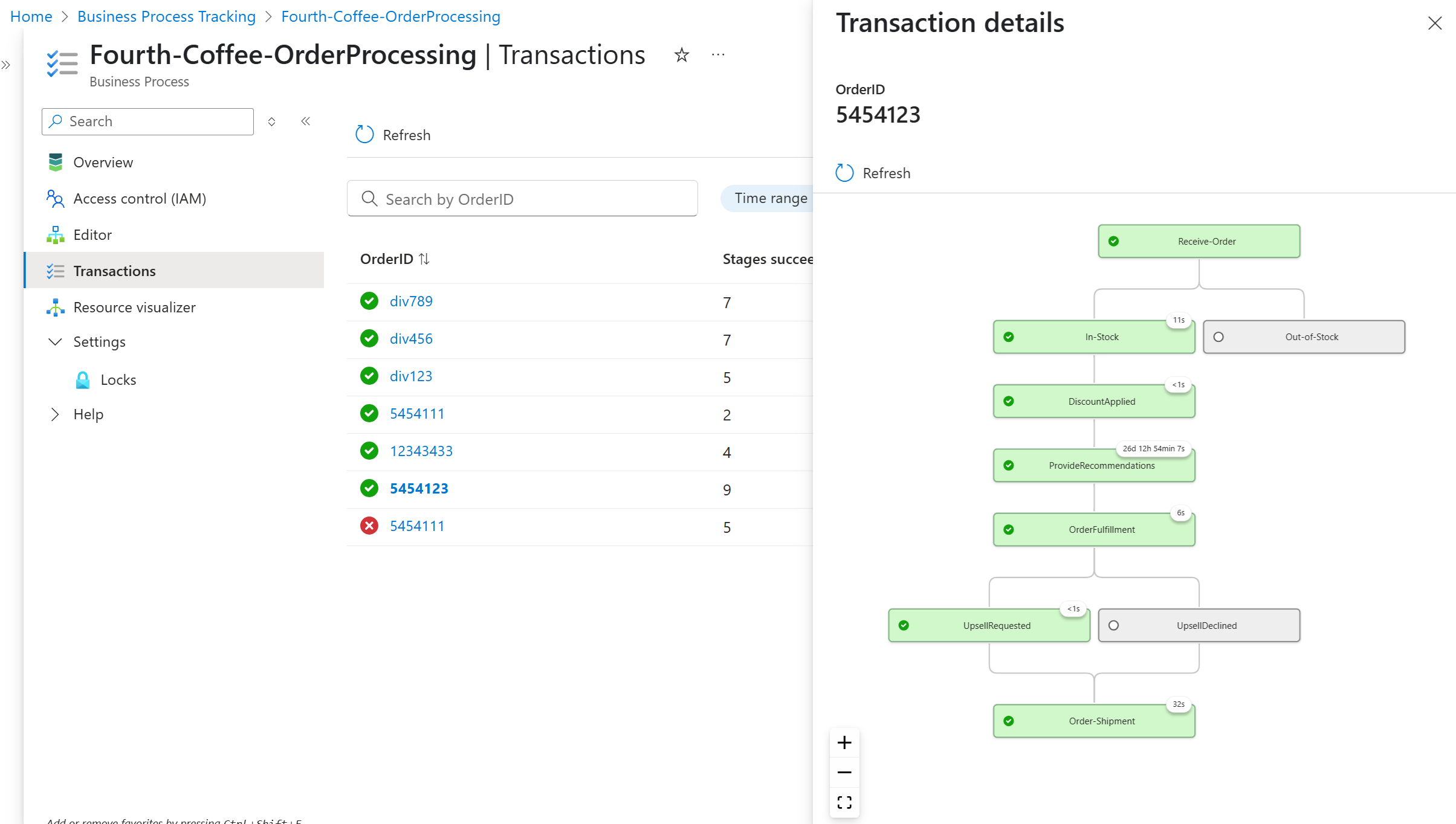The height and width of the screenshot is (824, 1456).
Task: Favorite this business process with the star
Action: coord(681,54)
